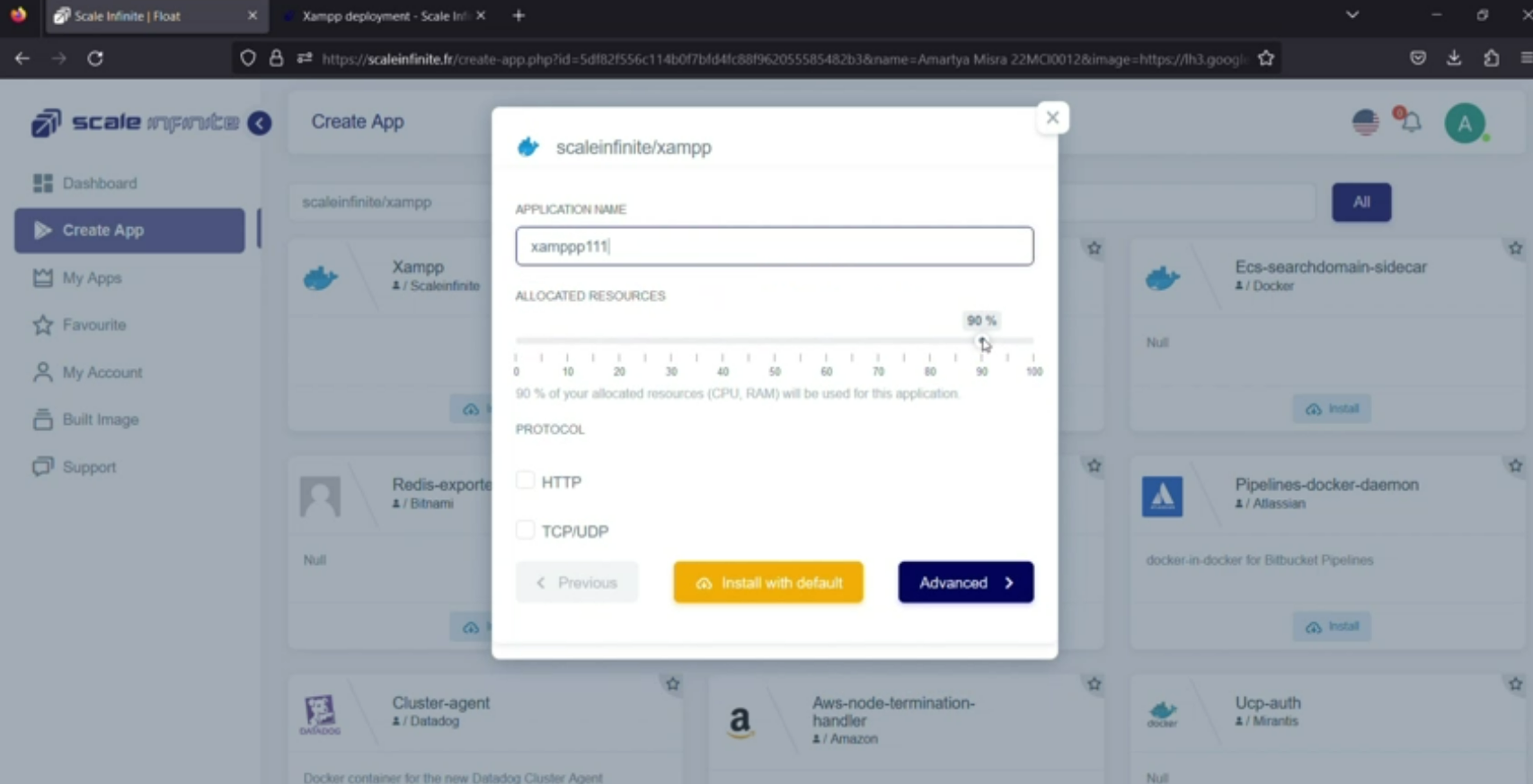This screenshot has height=784, width=1533.
Task: Click the Redis-exporter placeholder avatar
Action: (x=320, y=497)
